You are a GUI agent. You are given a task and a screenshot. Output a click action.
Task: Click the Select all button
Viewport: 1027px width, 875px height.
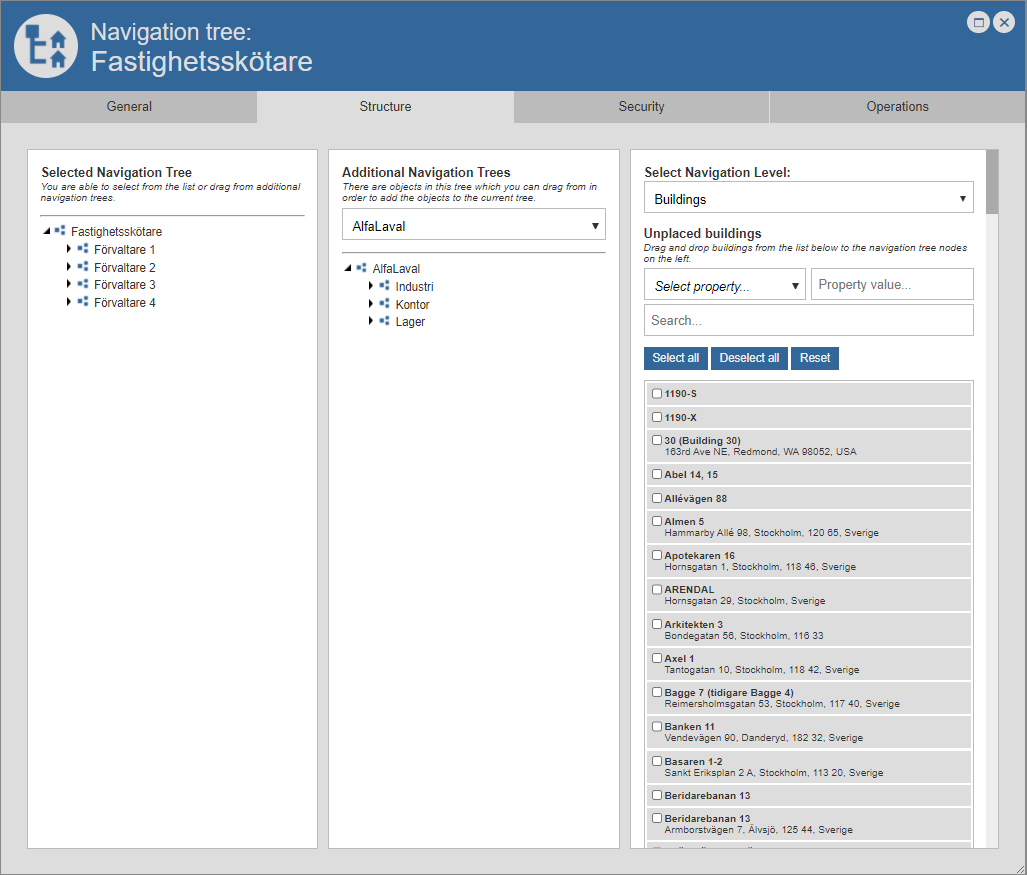point(676,358)
